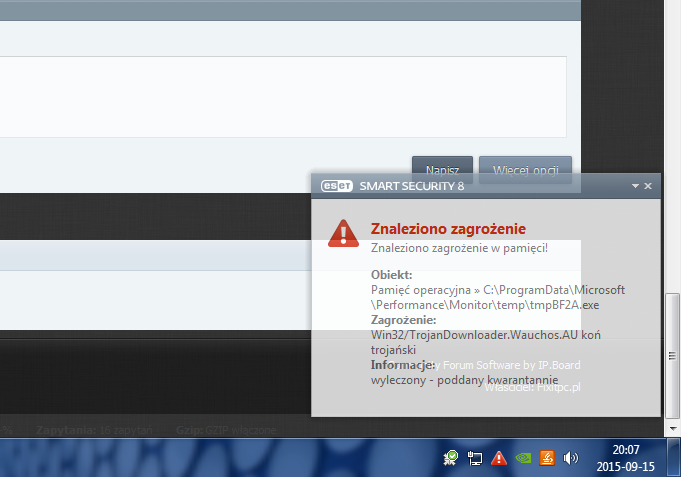
Task: Click the Show desktop strip on taskbar
Action: click(x=674, y=458)
